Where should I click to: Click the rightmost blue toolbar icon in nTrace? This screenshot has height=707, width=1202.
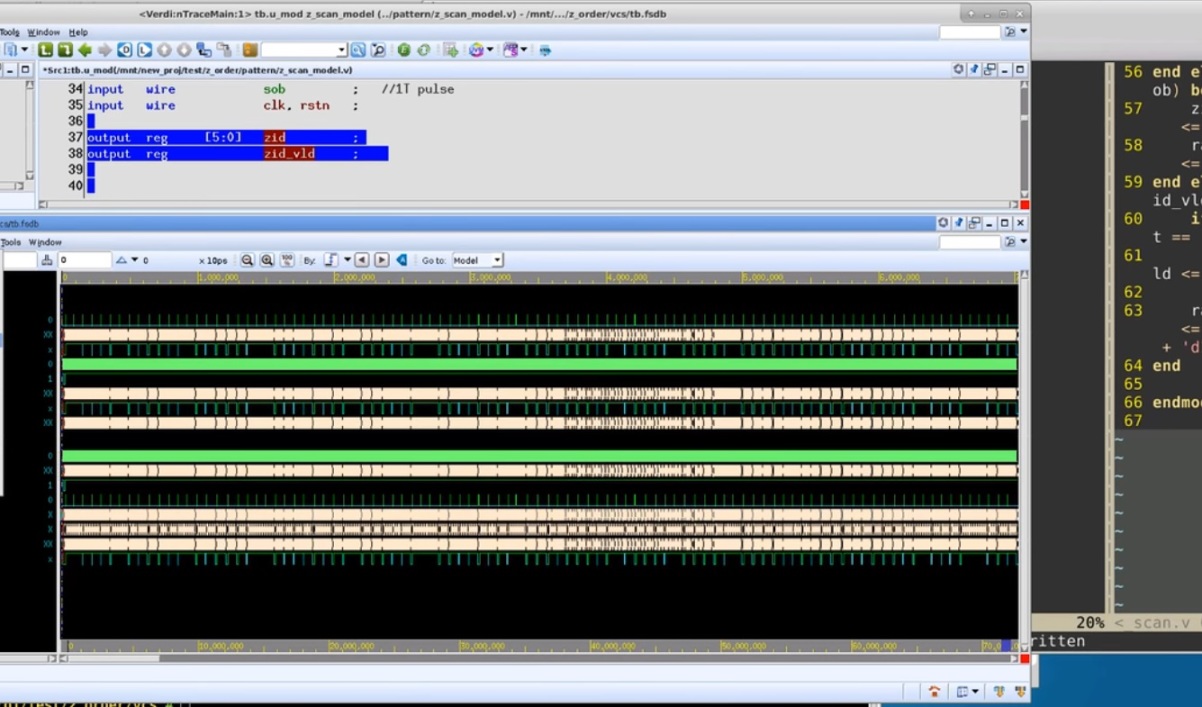tap(545, 50)
